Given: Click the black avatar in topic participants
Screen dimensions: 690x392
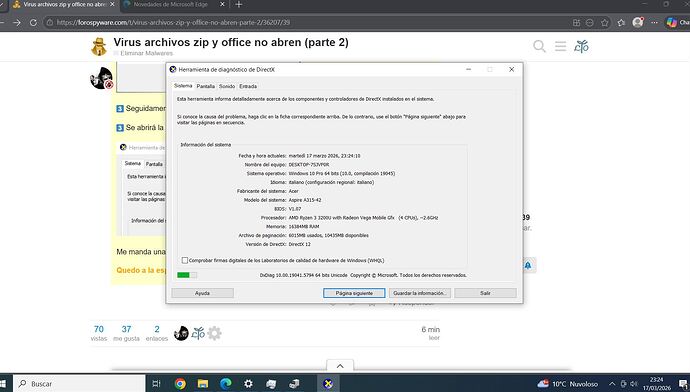Looking at the screenshot, I should pos(181,333).
